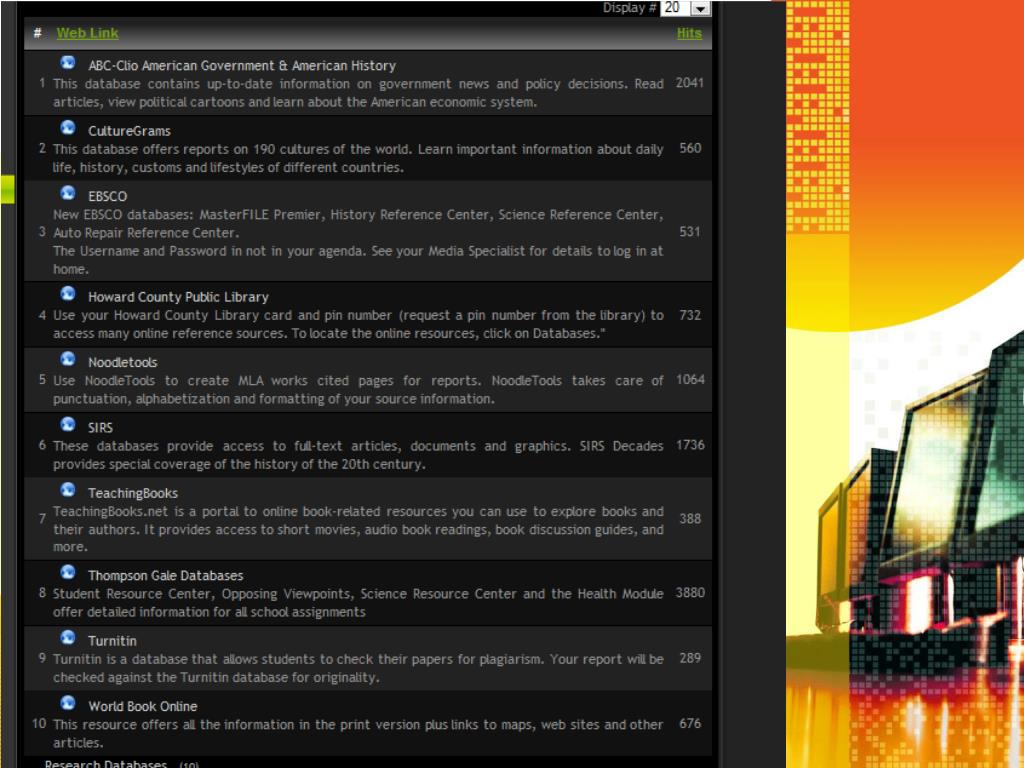Click the globe icon beside Noodletools
The image size is (1024, 768).
(x=68, y=359)
